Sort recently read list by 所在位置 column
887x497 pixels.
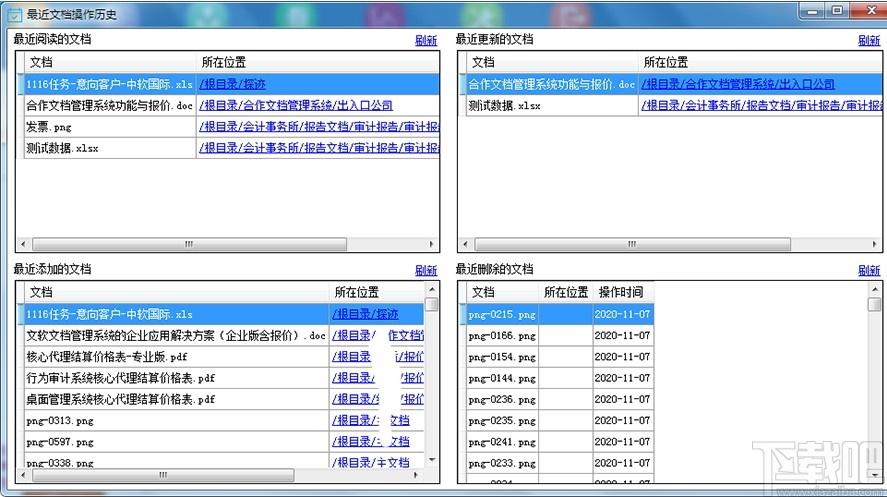tap(318, 62)
